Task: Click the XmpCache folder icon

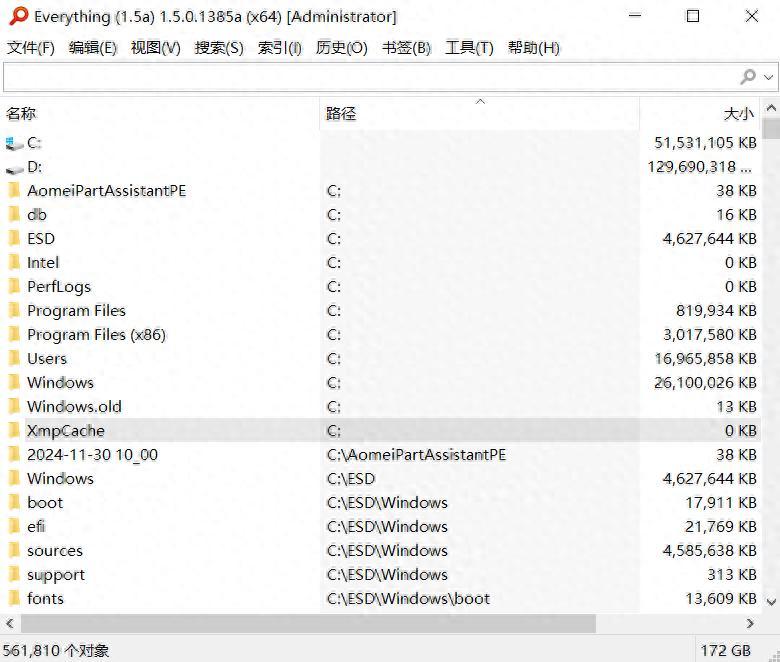Action: point(14,431)
